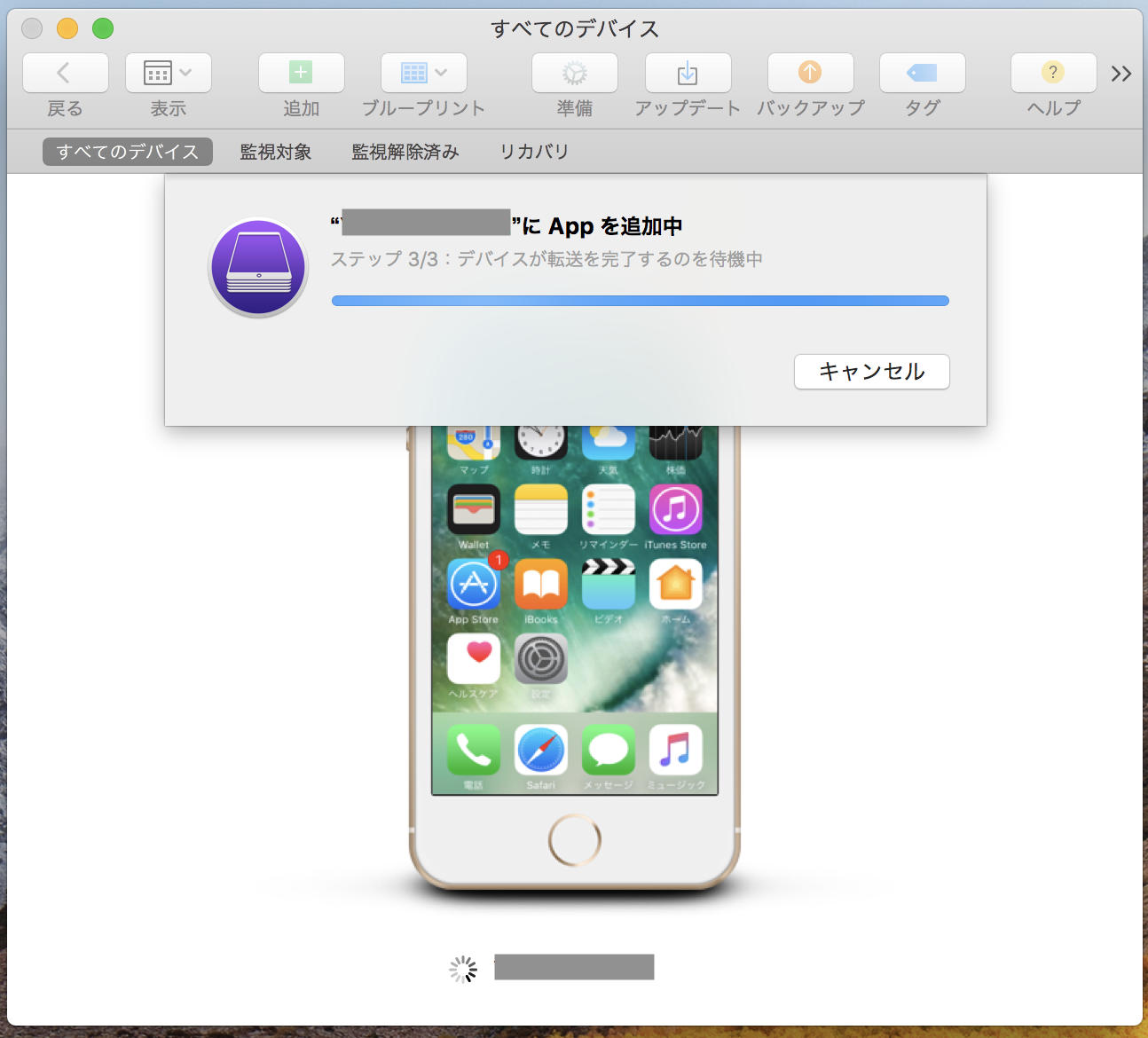Viewport: 1148px width, 1038px height.
Task: Click the green 電話 phone dock icon
Action: pyautogui.click(x=474, y=751)
